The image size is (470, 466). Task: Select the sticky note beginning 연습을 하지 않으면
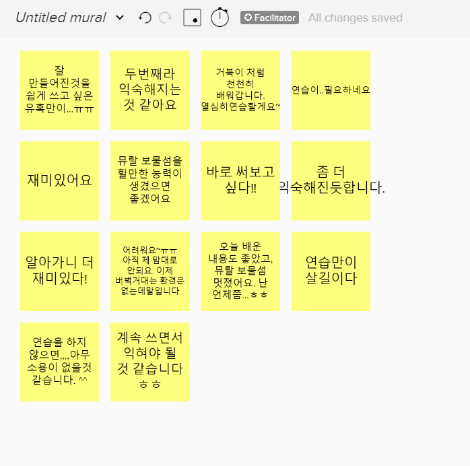(59, 362)
